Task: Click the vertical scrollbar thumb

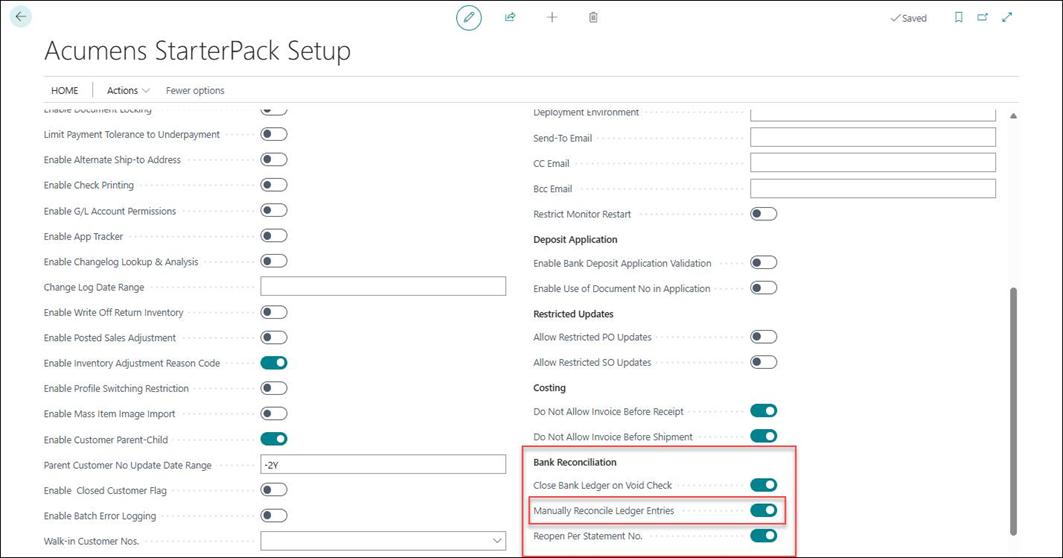Action: [1014, 411]
